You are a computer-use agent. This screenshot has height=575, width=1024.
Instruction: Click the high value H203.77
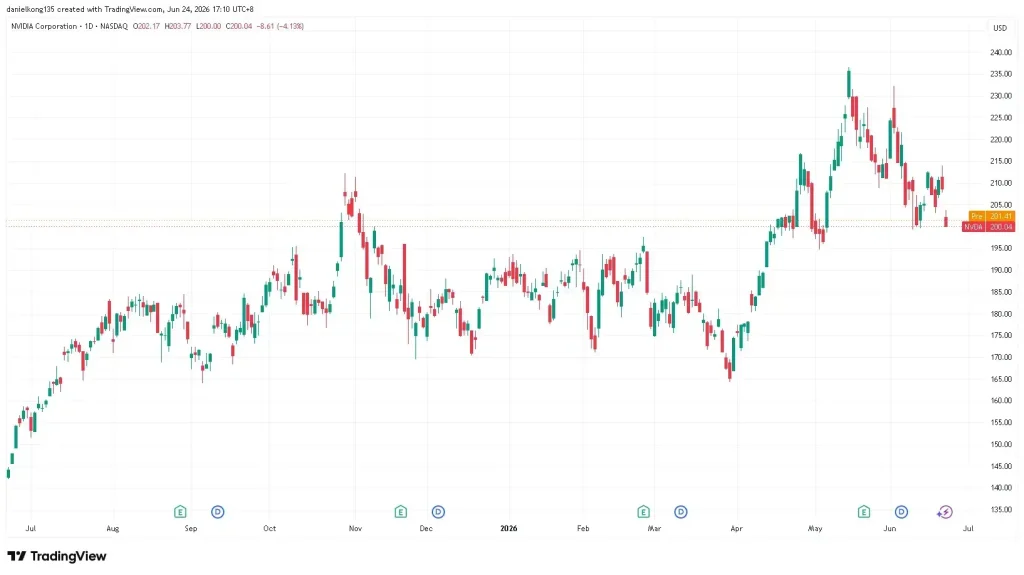coord(178,26)
